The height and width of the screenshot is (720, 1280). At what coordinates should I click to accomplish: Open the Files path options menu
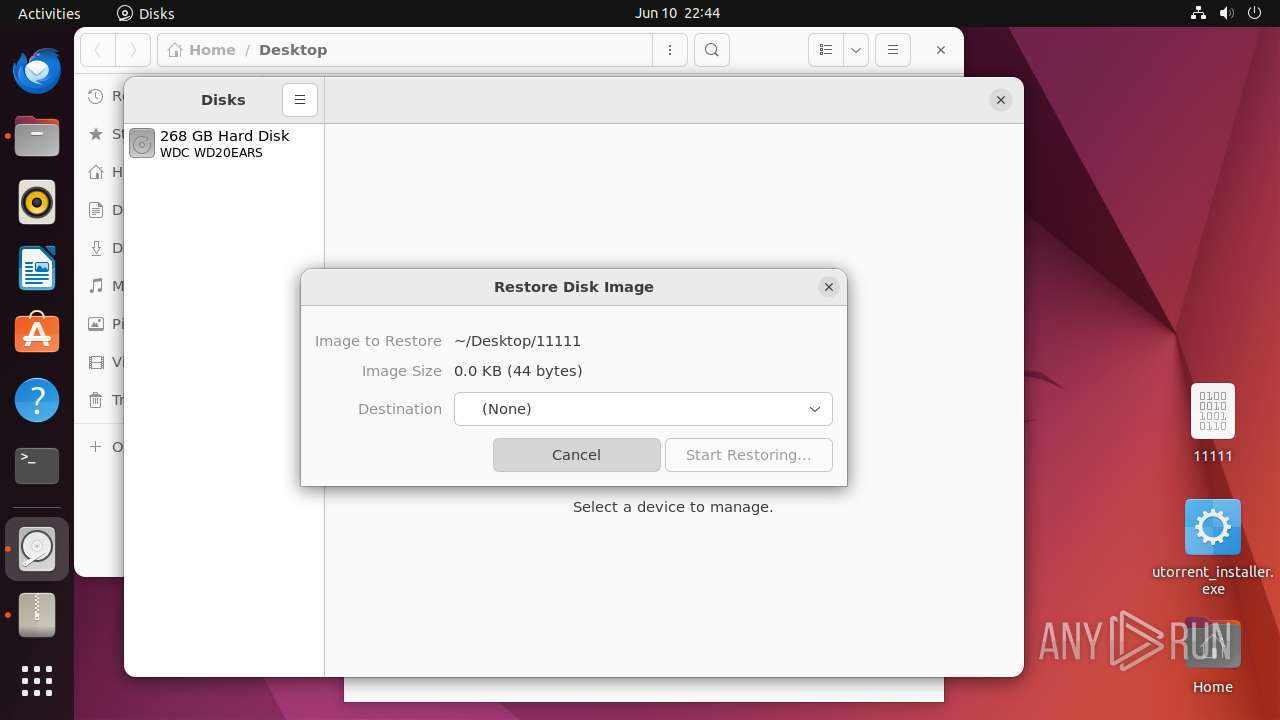click(670, 50)
